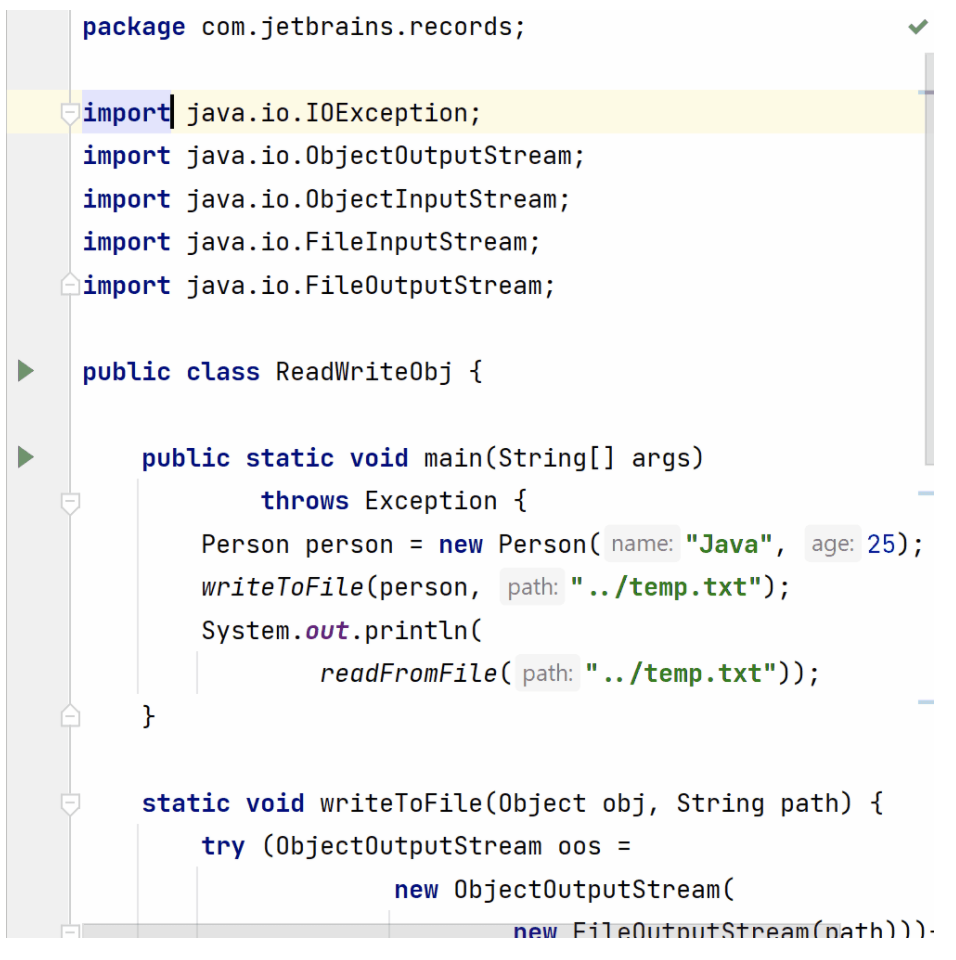The height and width of the screenshot is (960, 956).
Task: Click the italic writeToFile call in main
Action: click(x=283, y=588)
